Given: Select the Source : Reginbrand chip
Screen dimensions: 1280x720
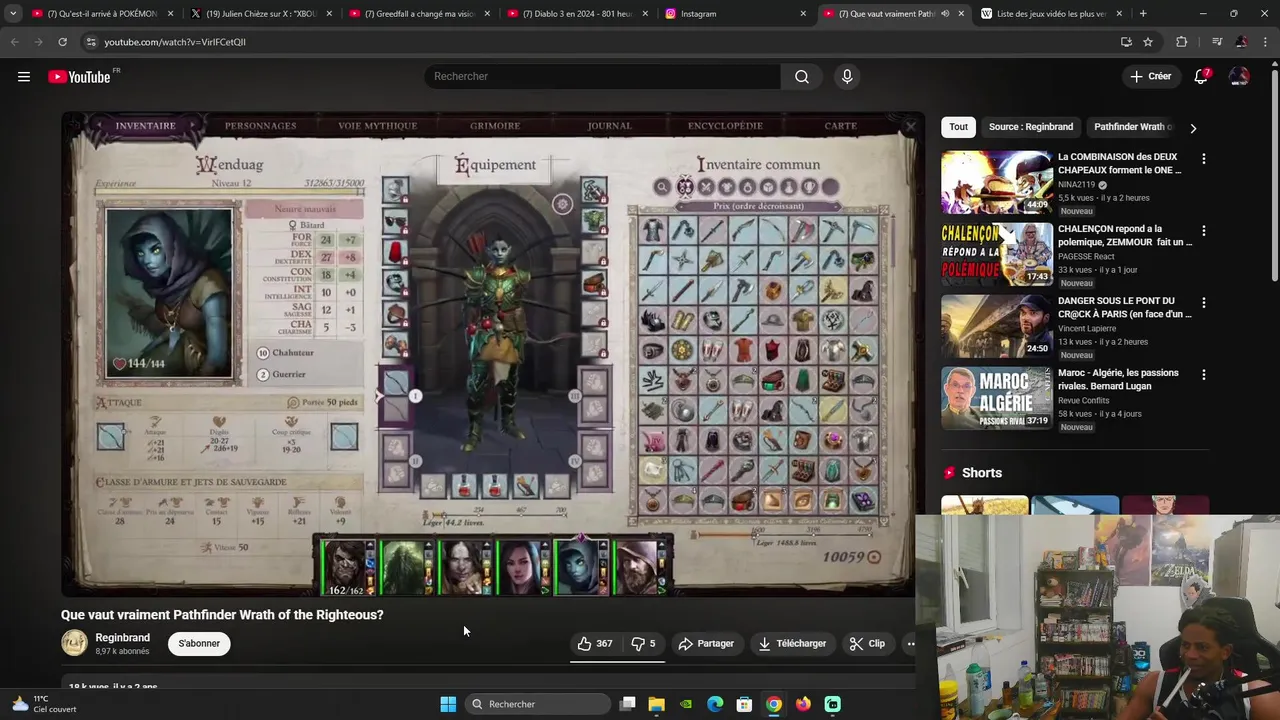Looking at the screenshot, I should click(1031, 127).
